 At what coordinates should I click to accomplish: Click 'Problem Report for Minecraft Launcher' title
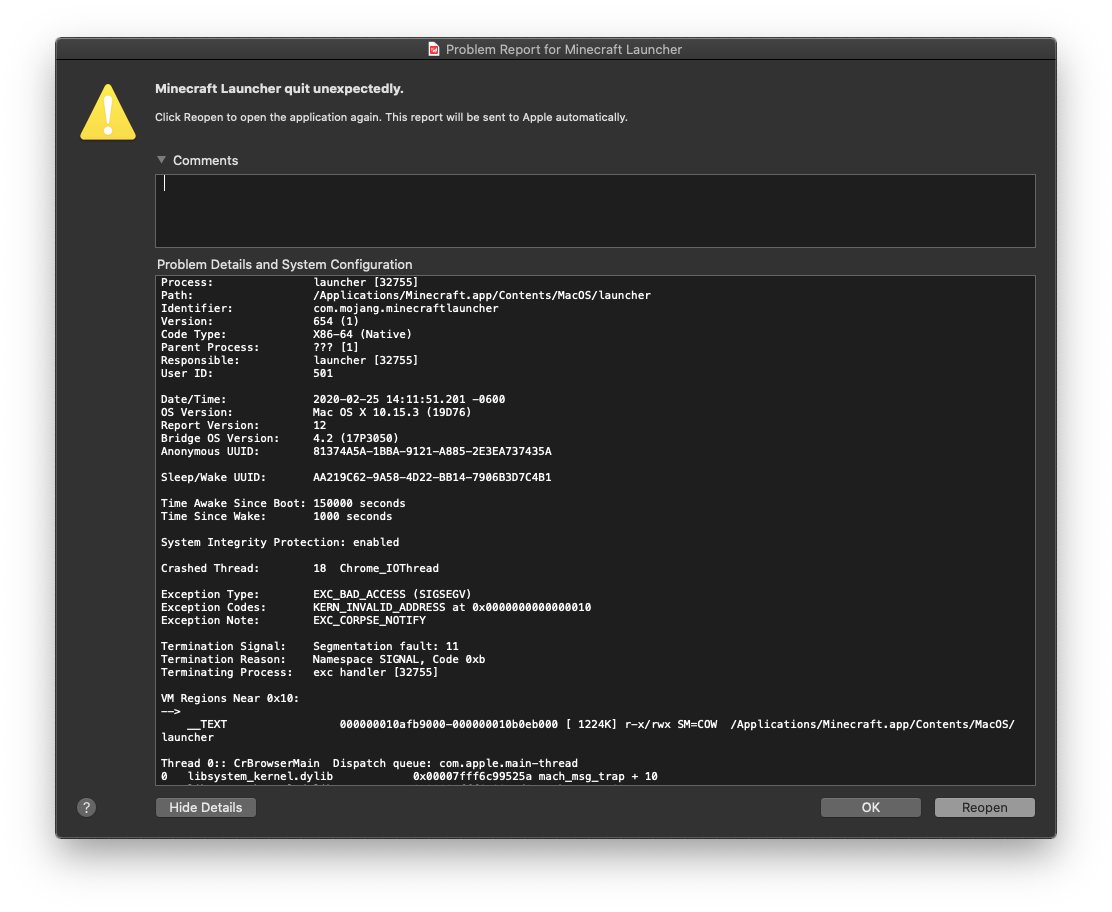click(564, 50)
